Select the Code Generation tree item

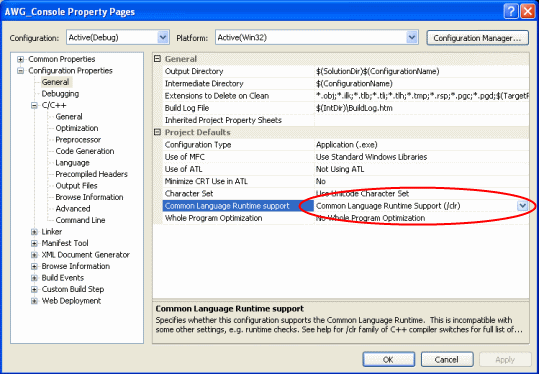(85, 151)
